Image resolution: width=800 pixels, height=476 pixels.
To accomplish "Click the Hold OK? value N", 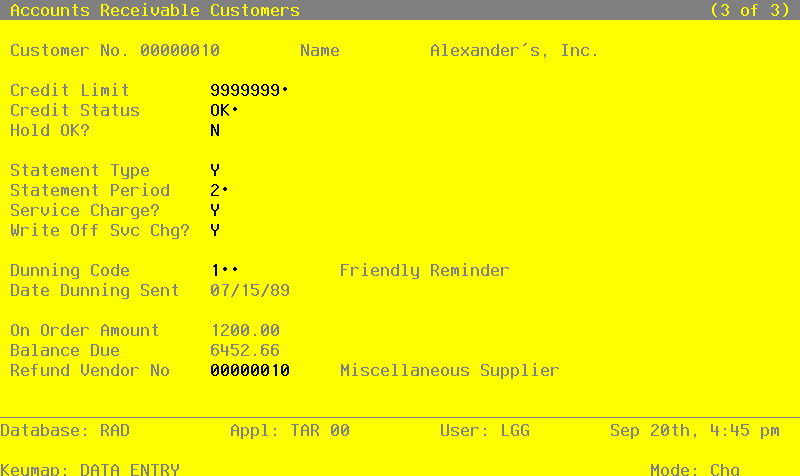I will (215, 131).
